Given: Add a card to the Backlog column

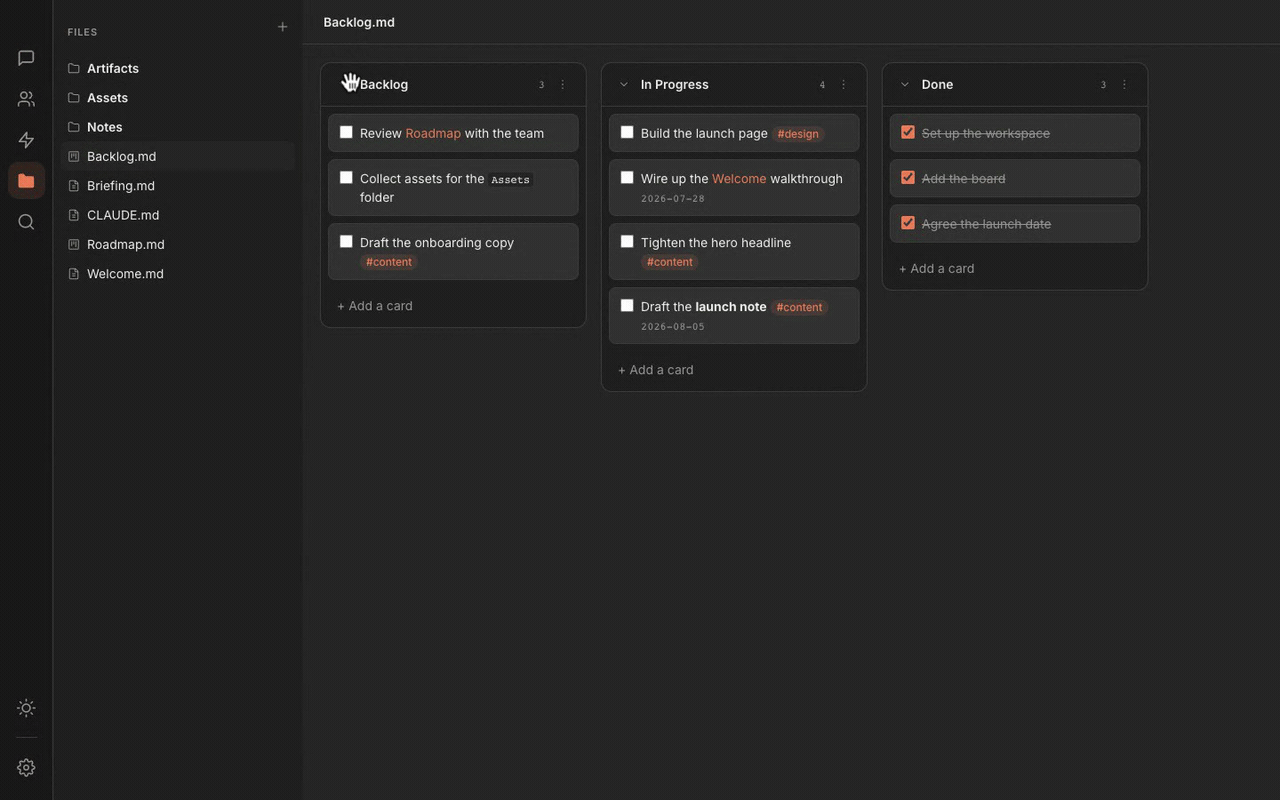Looking at the screenshot, I should [375, 306].
